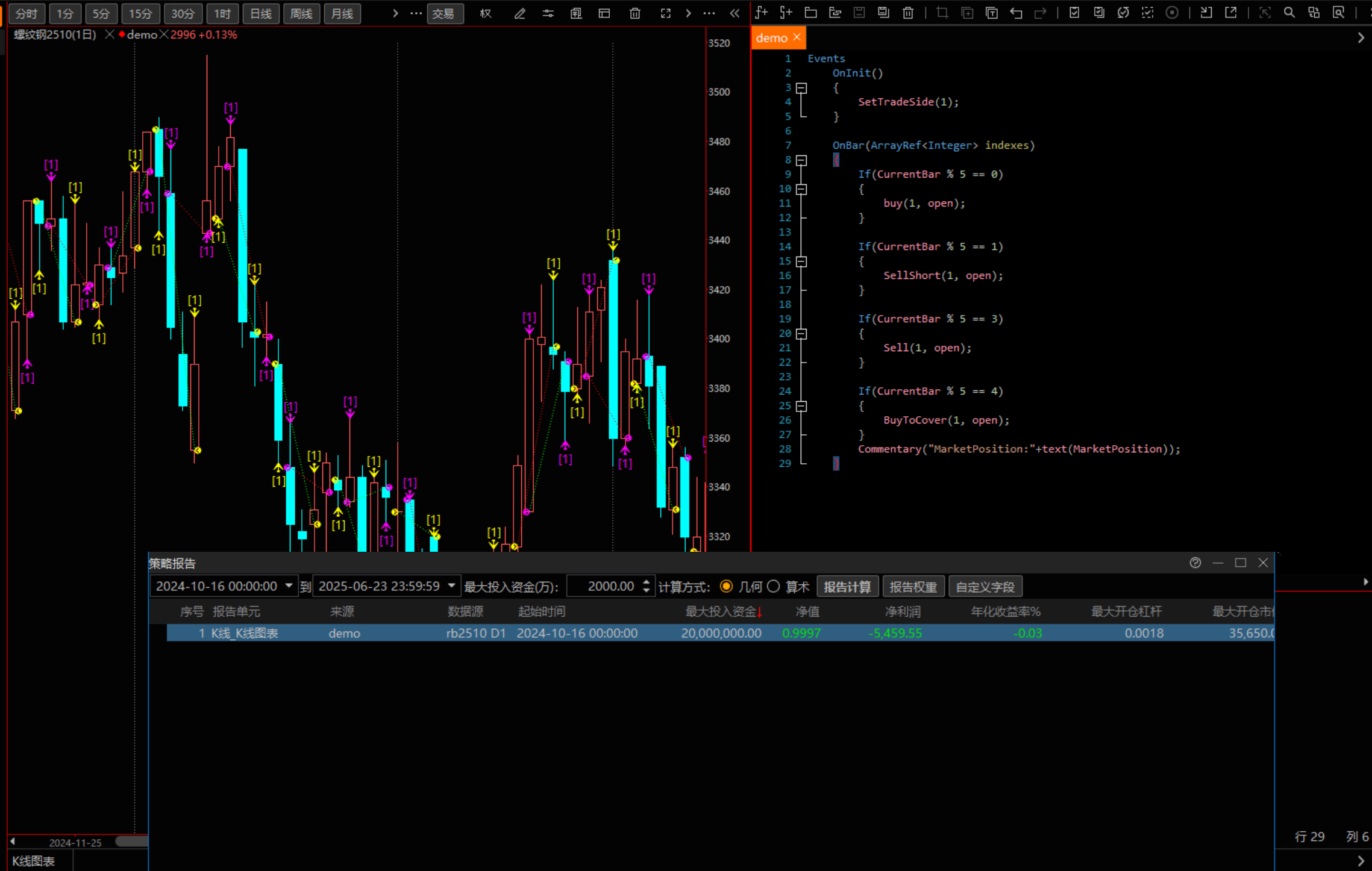The height and width of the screenshot is (871, 1372).
Task: Collapse code fold at line 10
Action: coord(801,189)
